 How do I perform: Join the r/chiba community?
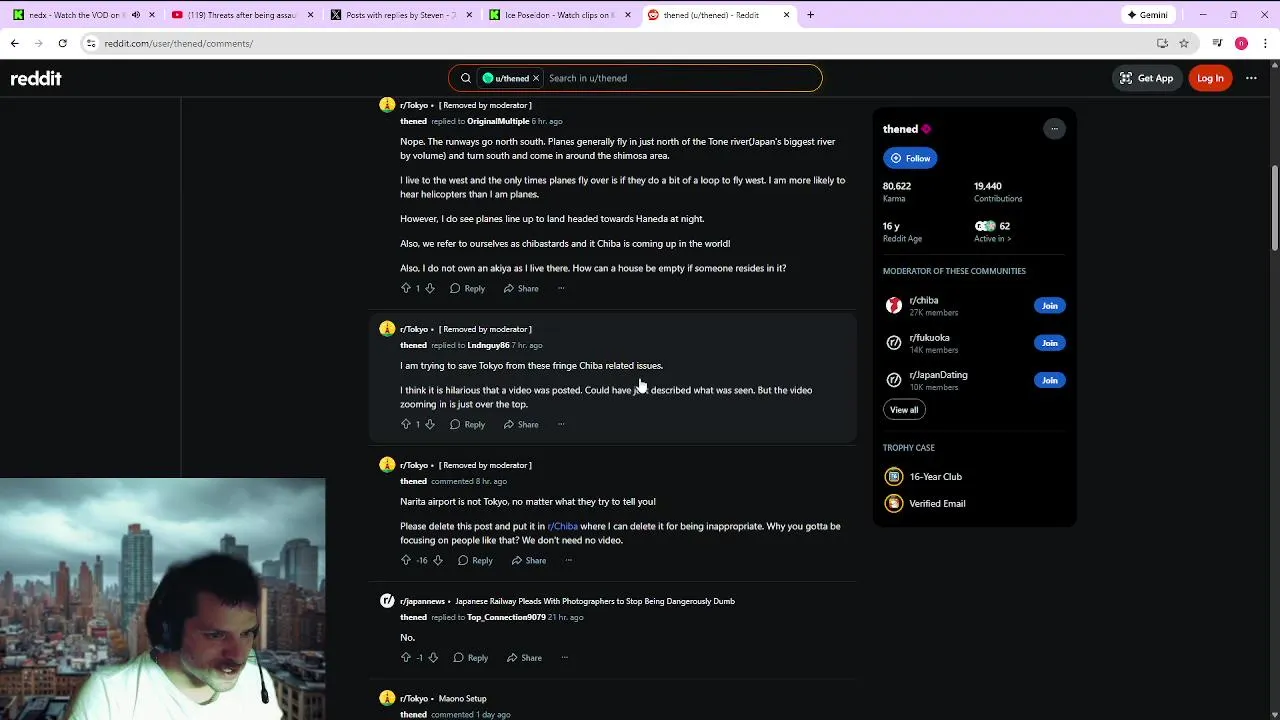pos(1049,306)
